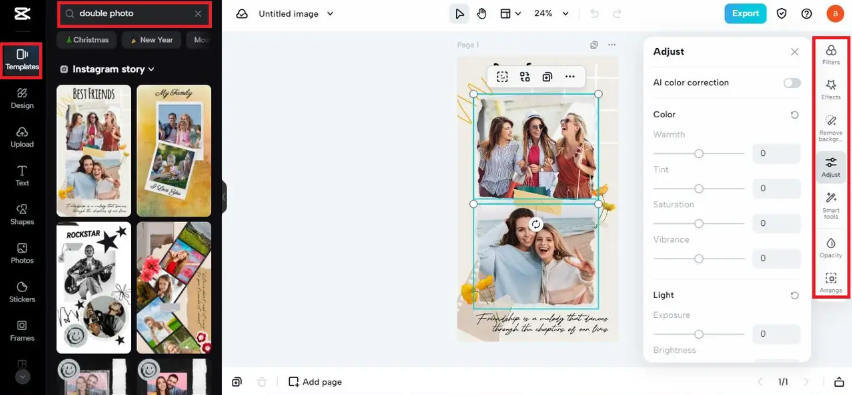Open the Effects tool
This screenshot has height=395, width=852.
(831, 89)
